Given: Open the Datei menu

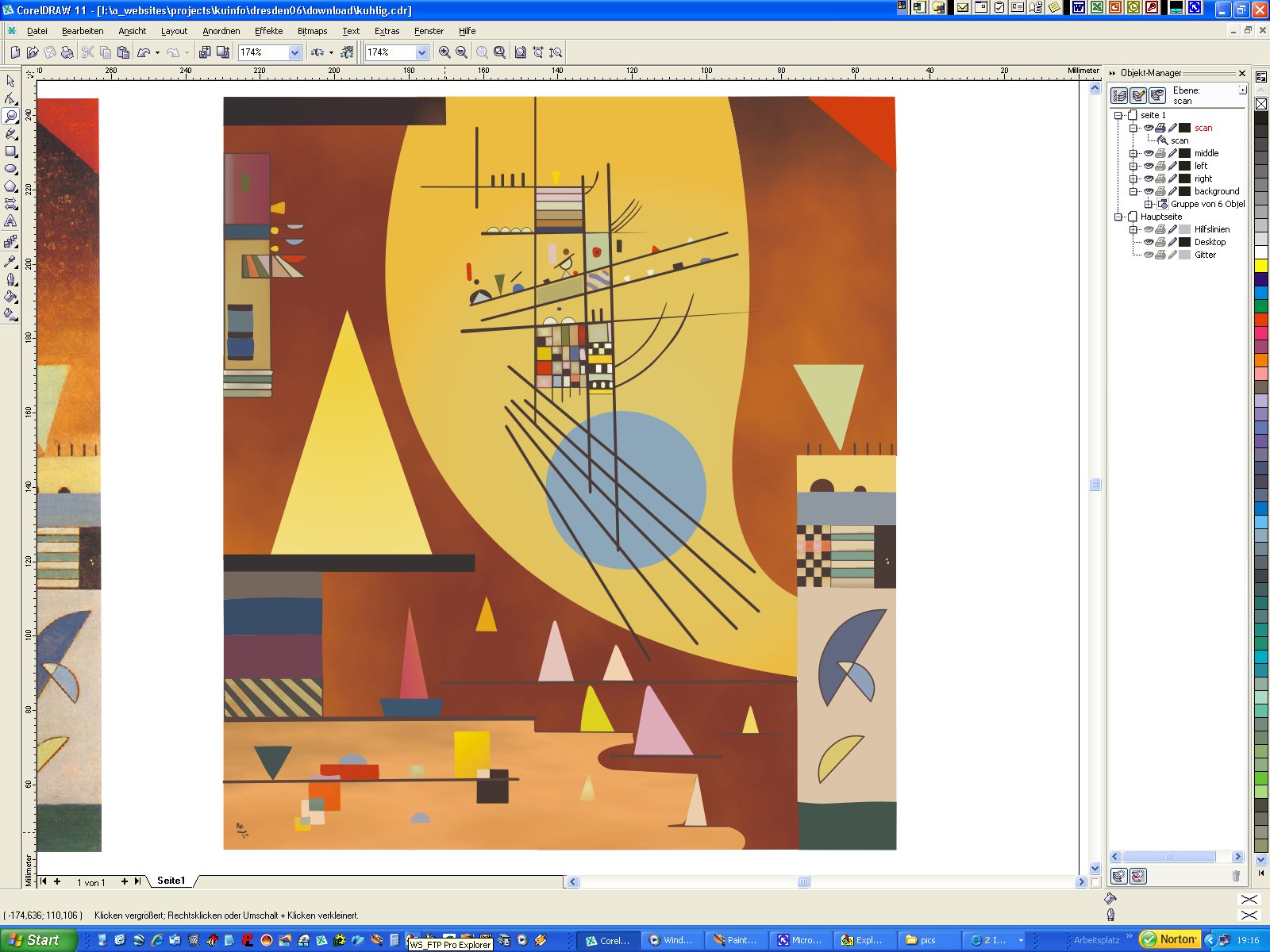Looking at the screenshot, I should click(x=37, y=31).
